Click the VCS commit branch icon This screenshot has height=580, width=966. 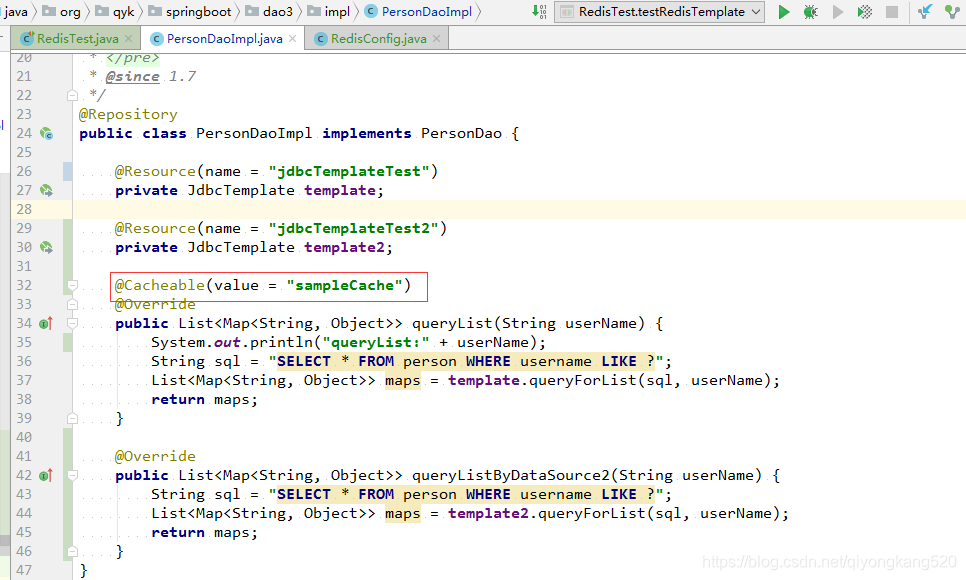pos(952,12)
